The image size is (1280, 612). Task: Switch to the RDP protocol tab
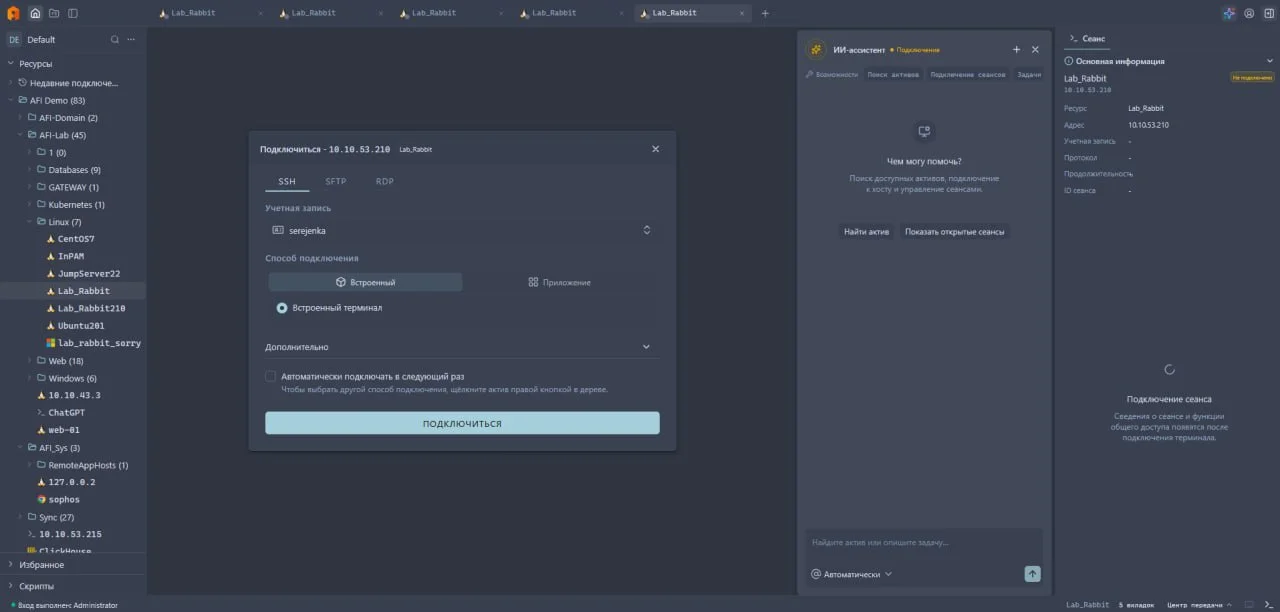385,181
